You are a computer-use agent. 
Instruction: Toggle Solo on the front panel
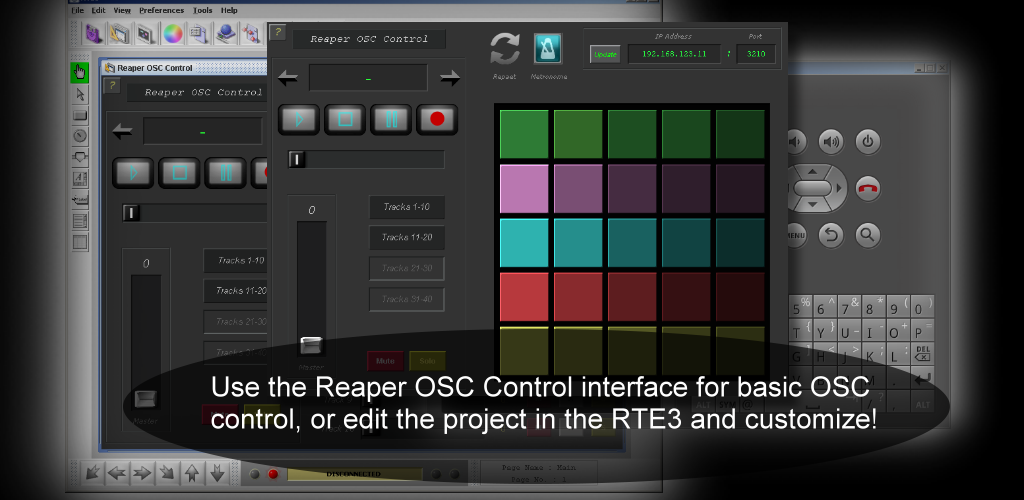point(427,361)
